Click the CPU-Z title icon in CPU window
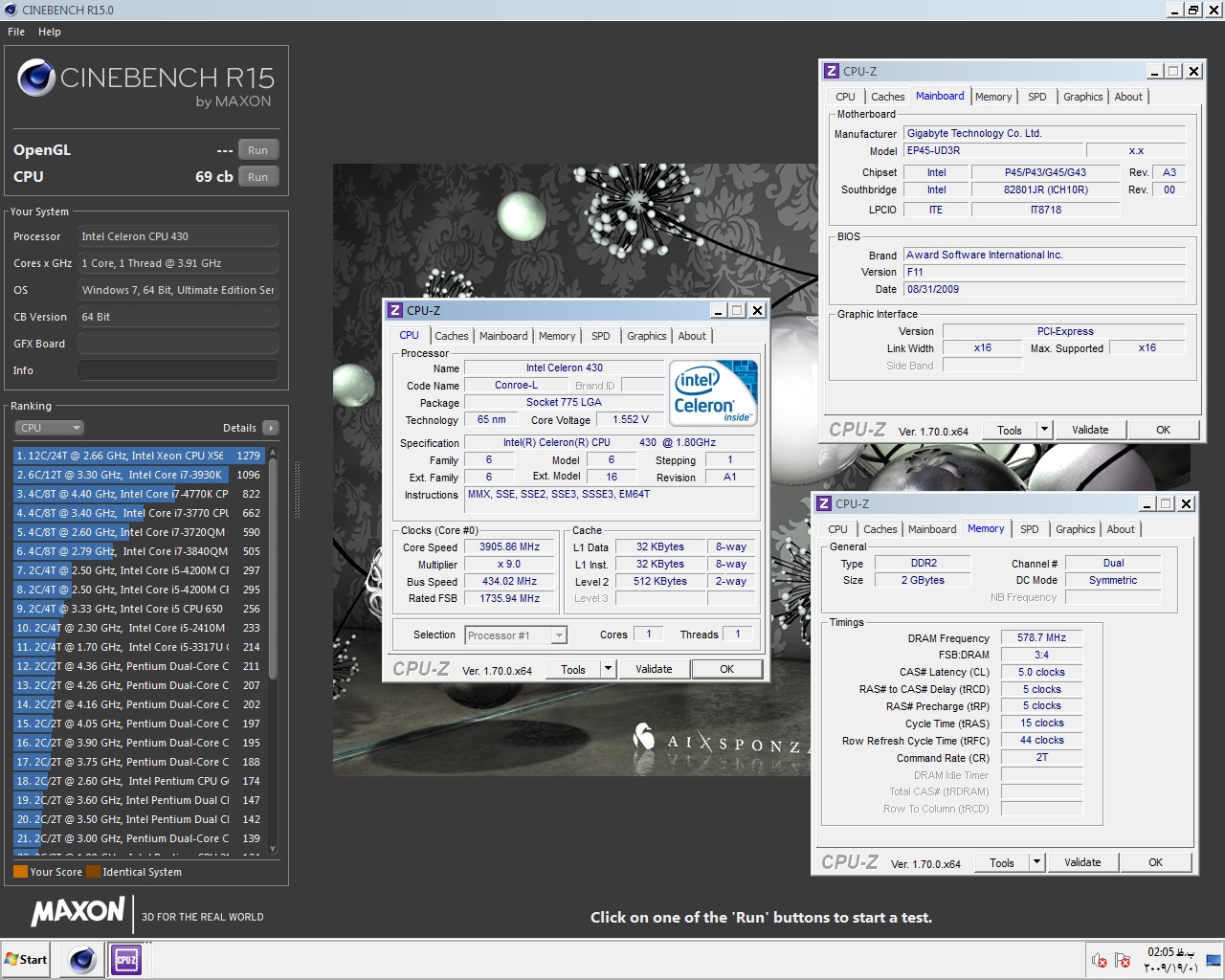 pos(395,310)
